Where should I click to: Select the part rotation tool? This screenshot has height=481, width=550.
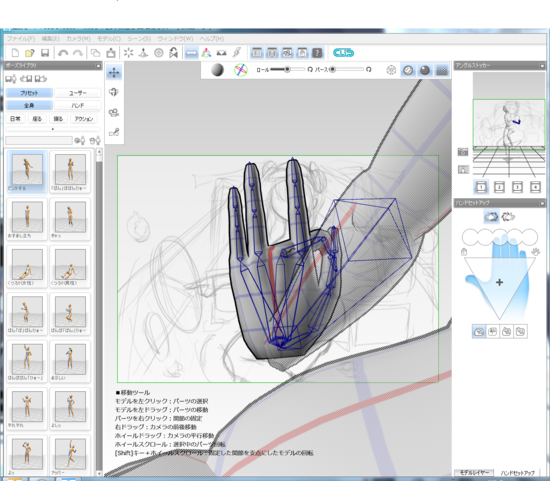click(x=114, y=92)
